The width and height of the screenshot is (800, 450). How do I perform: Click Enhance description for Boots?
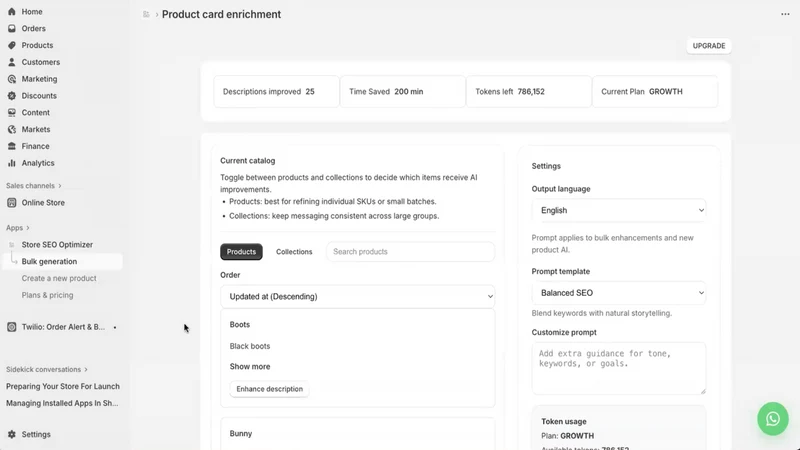pyautogui.click(x=269, y=389)
